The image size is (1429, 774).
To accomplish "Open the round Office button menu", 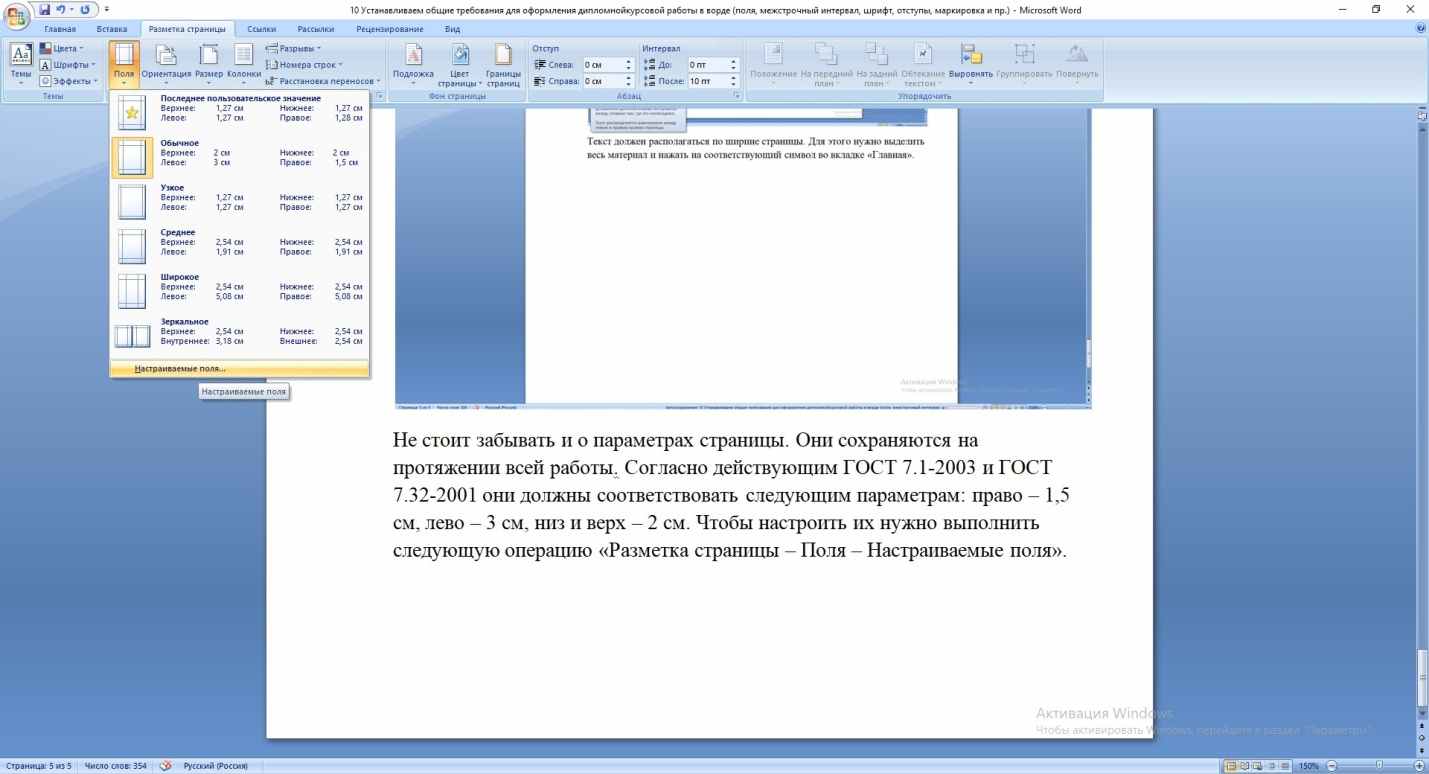I will coord(15,17).
